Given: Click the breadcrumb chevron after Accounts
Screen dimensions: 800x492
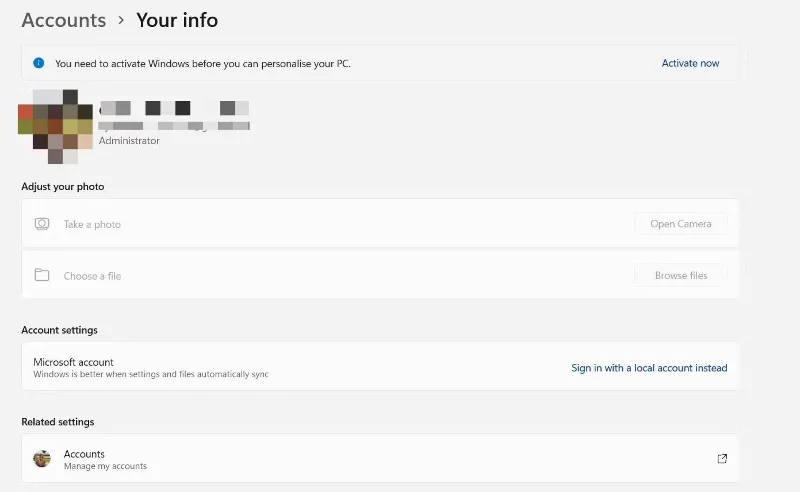Looking at the screenshot, I should (x=121, y=20).
